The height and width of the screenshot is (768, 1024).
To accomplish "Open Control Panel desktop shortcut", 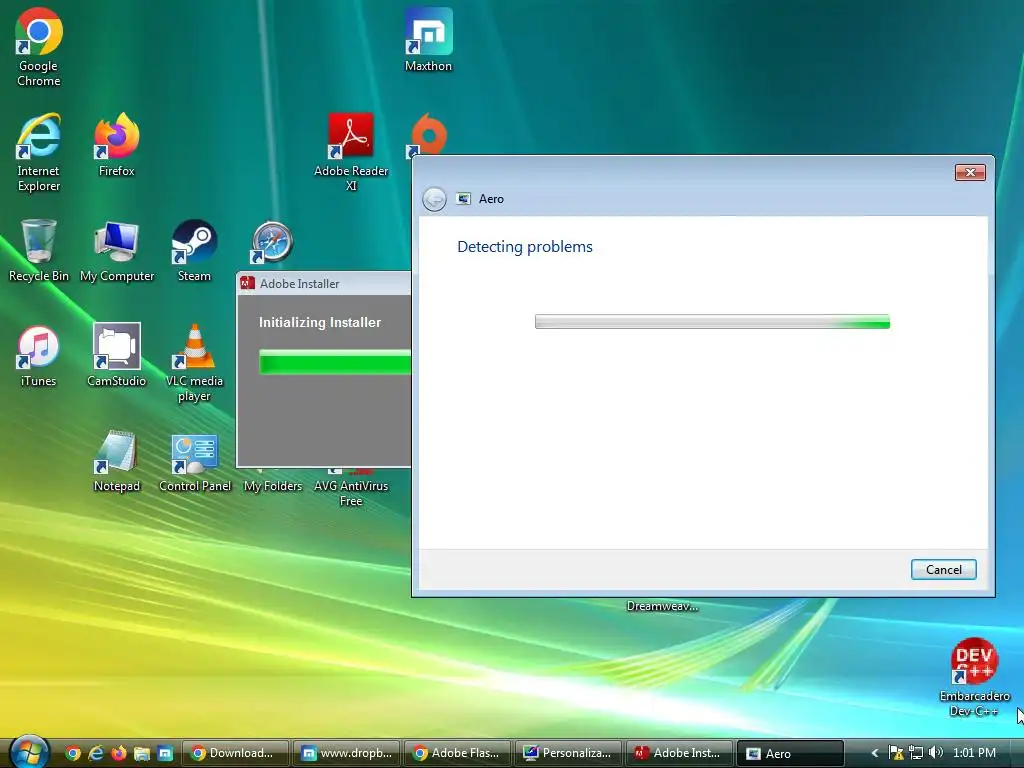I will [x=195, y=462].
